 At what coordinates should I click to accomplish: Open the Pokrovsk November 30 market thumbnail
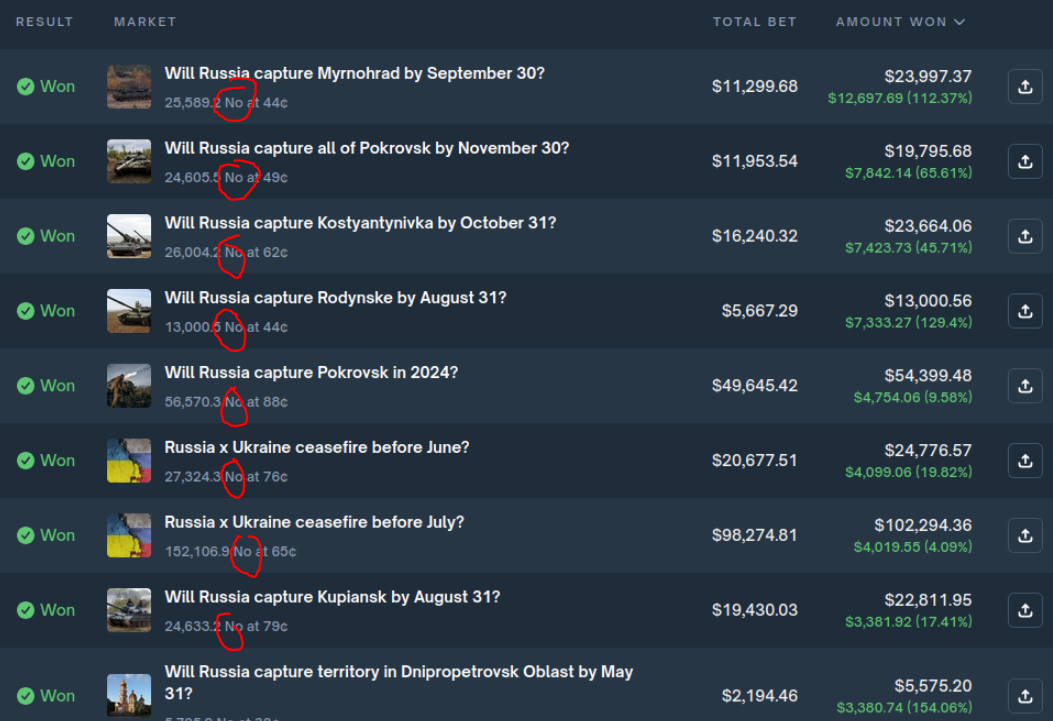click(x=129, y=161)
